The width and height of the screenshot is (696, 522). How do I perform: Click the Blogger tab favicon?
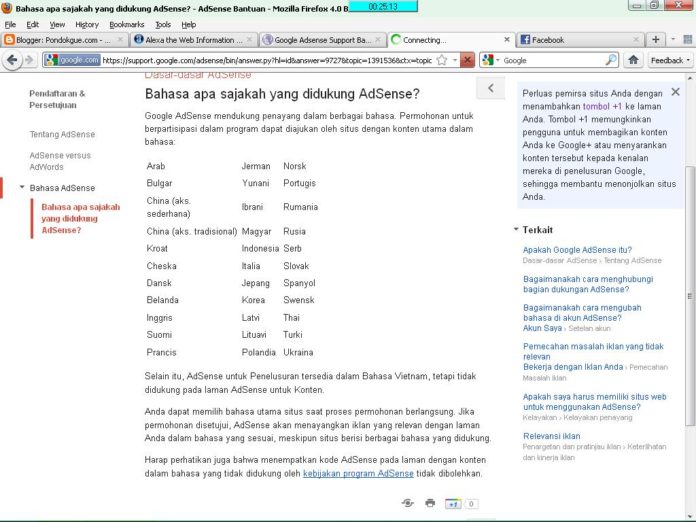(9, 40)
